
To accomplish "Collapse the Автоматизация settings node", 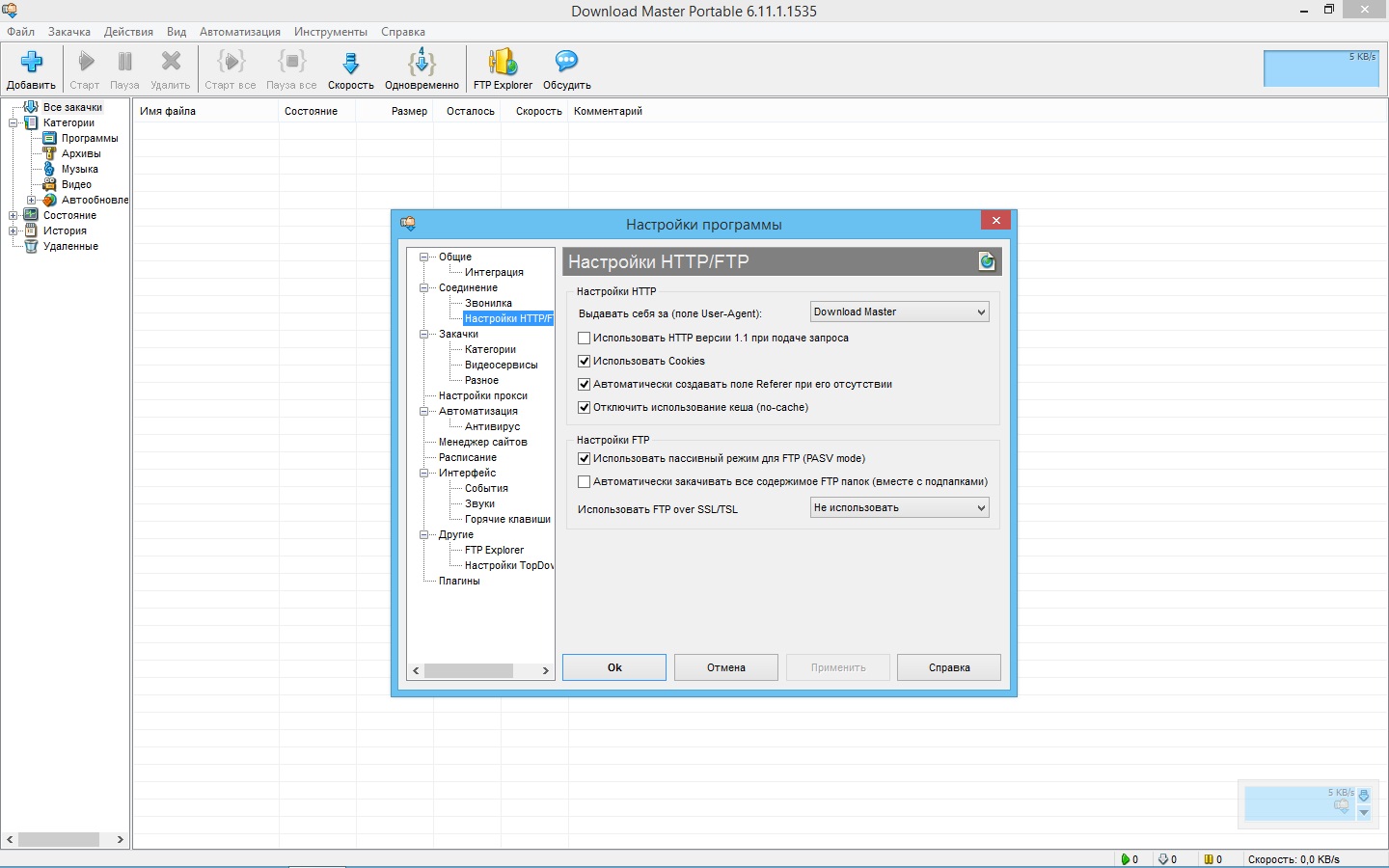I will (x=423, y=412).
